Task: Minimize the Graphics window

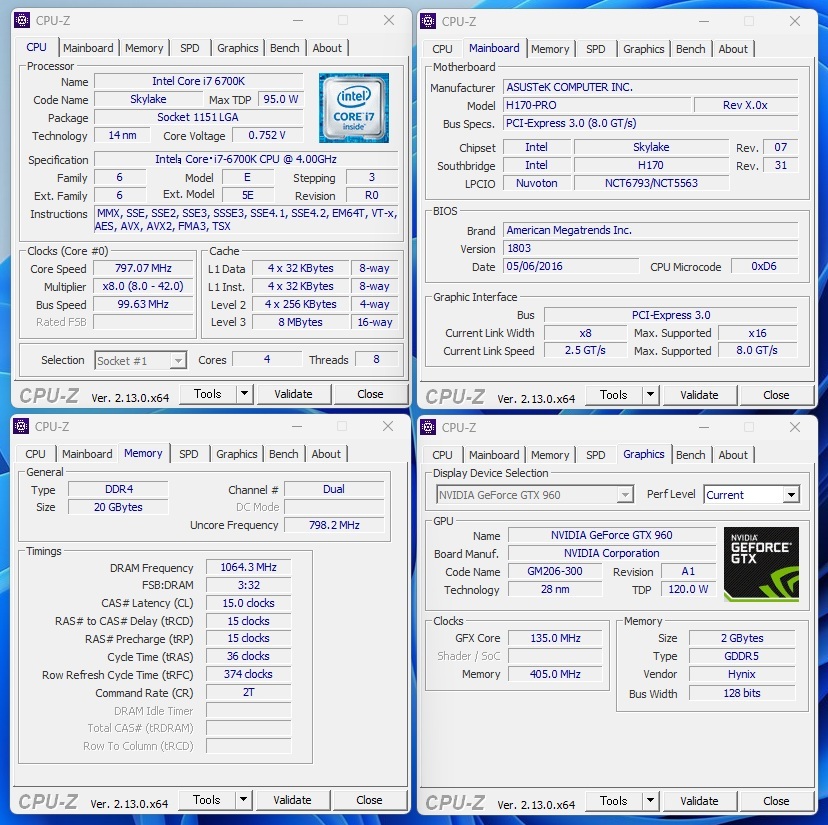Action: point(704,427)
